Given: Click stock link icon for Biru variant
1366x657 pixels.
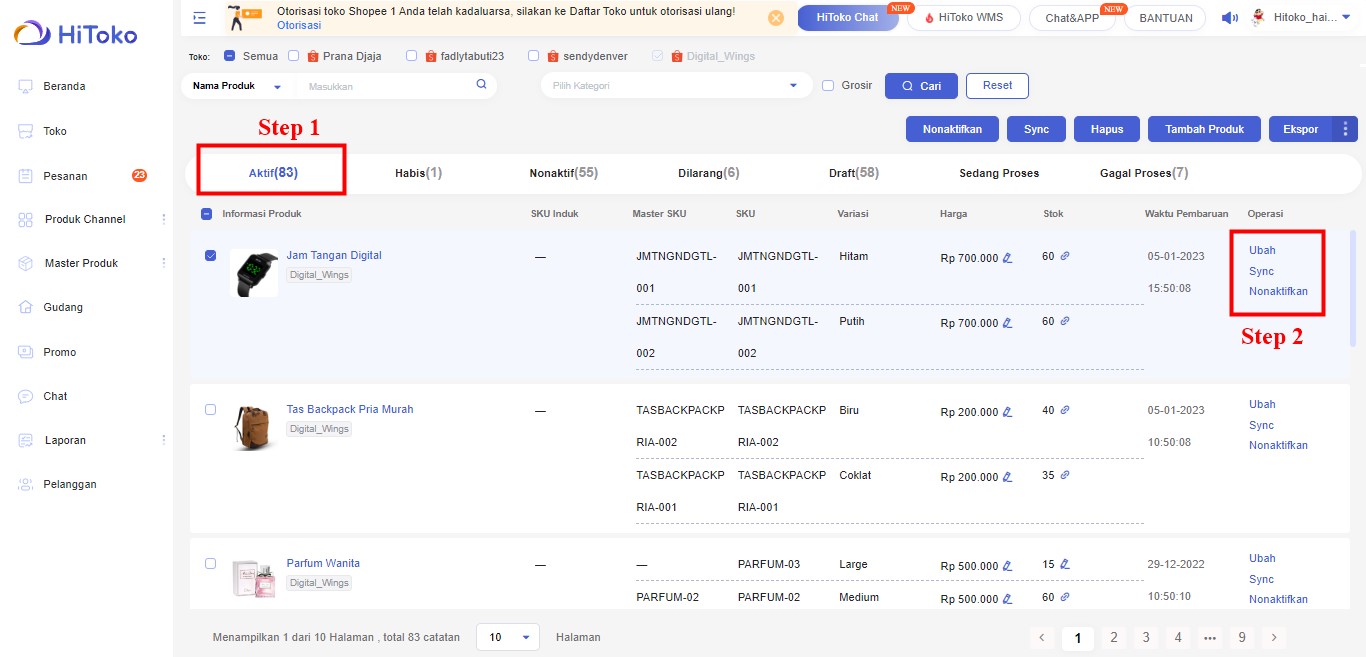Looking at the screenshot, I should 1065,410.
